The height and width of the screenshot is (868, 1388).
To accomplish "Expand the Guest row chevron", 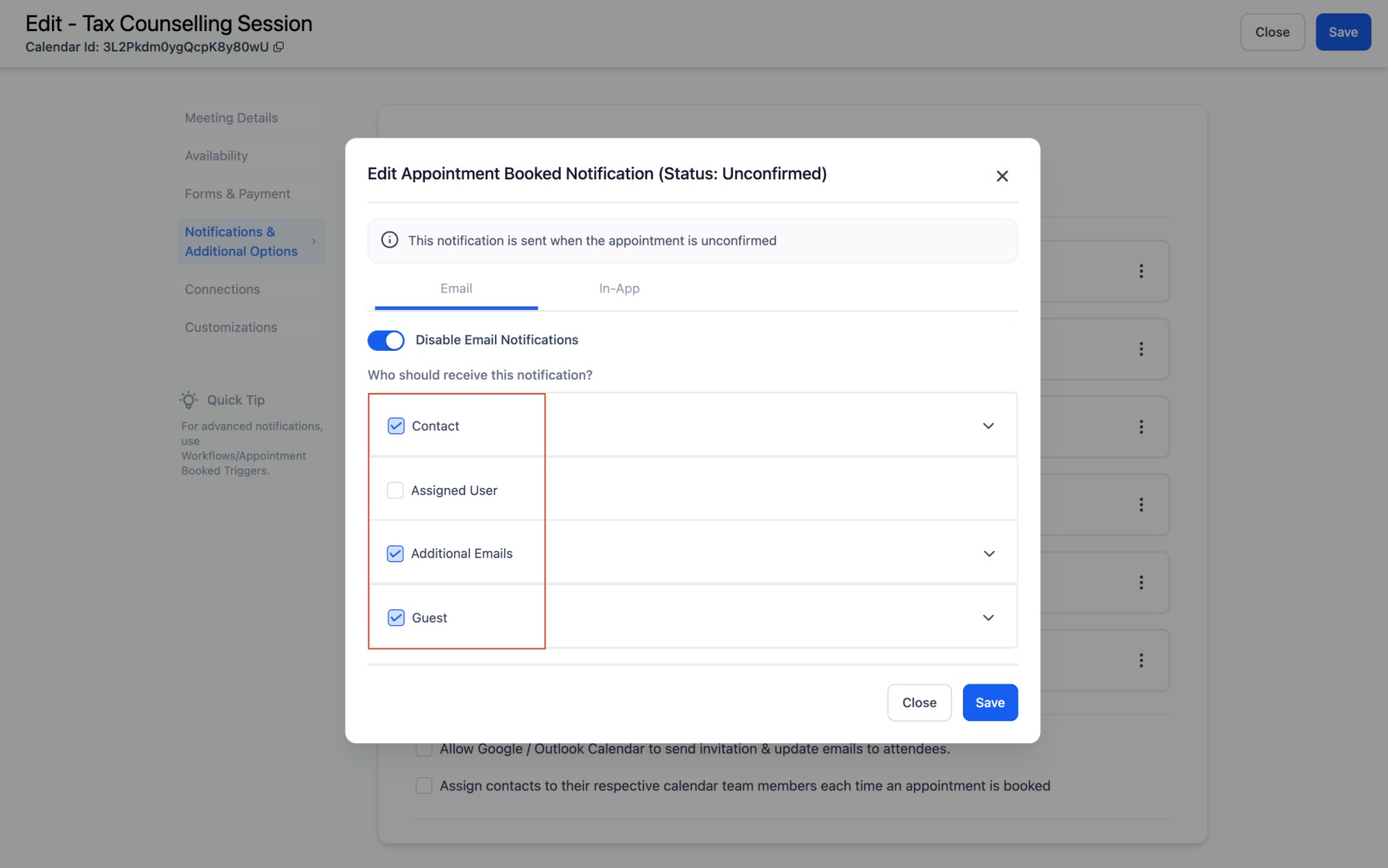I will [988, 618].
